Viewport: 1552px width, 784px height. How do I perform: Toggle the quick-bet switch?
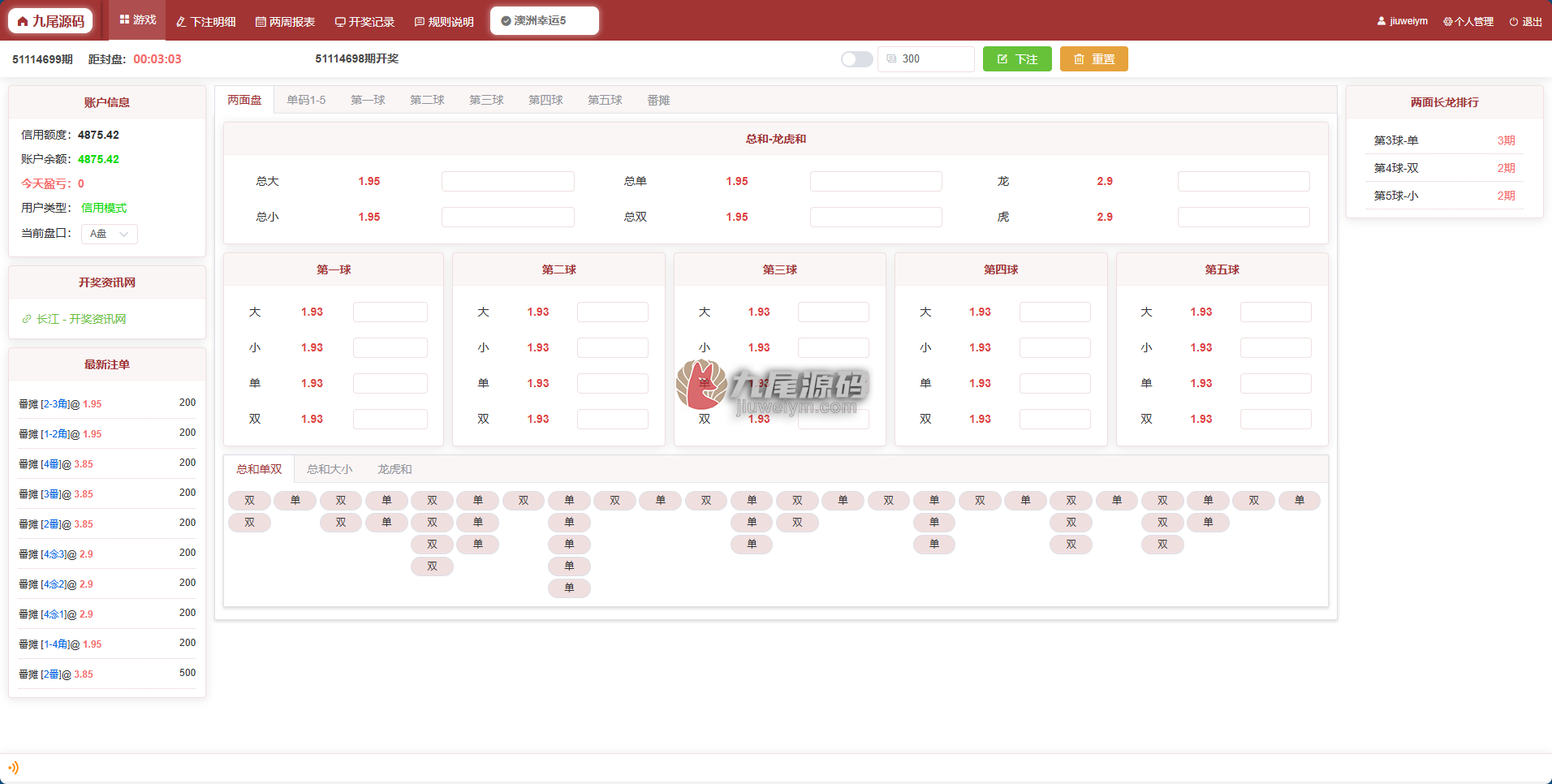856,59
